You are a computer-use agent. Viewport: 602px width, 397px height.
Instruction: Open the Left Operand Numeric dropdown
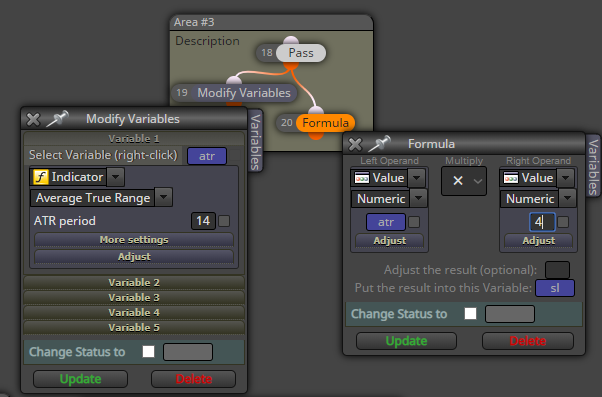coord(418,198)
